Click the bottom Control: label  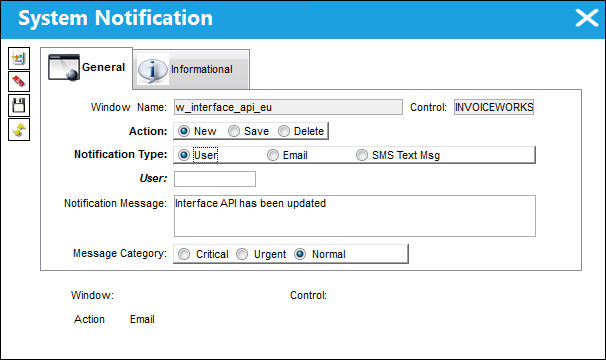308,295
